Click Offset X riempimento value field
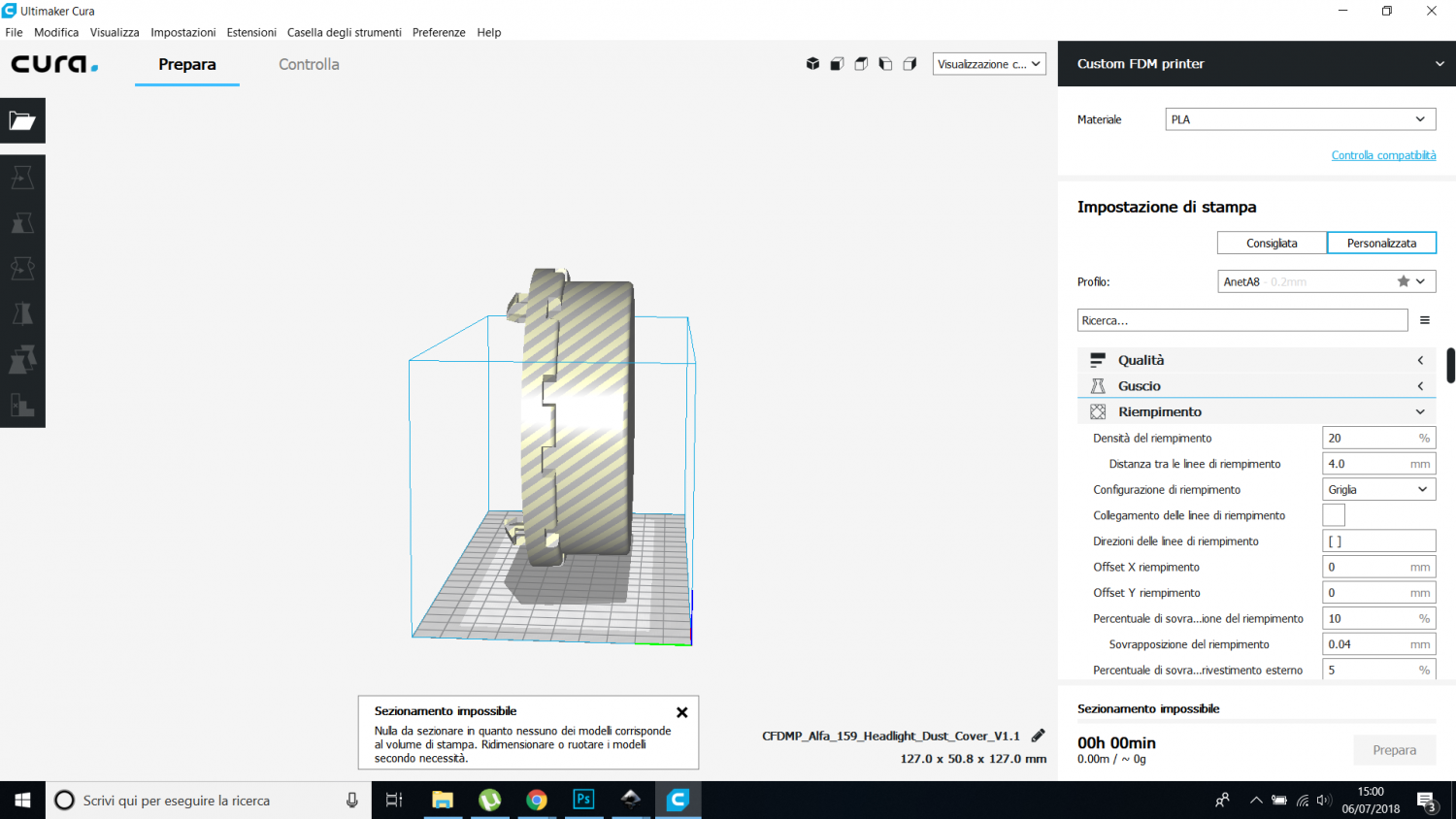The image size is (1456, 819). click(x=1379, y=567)
